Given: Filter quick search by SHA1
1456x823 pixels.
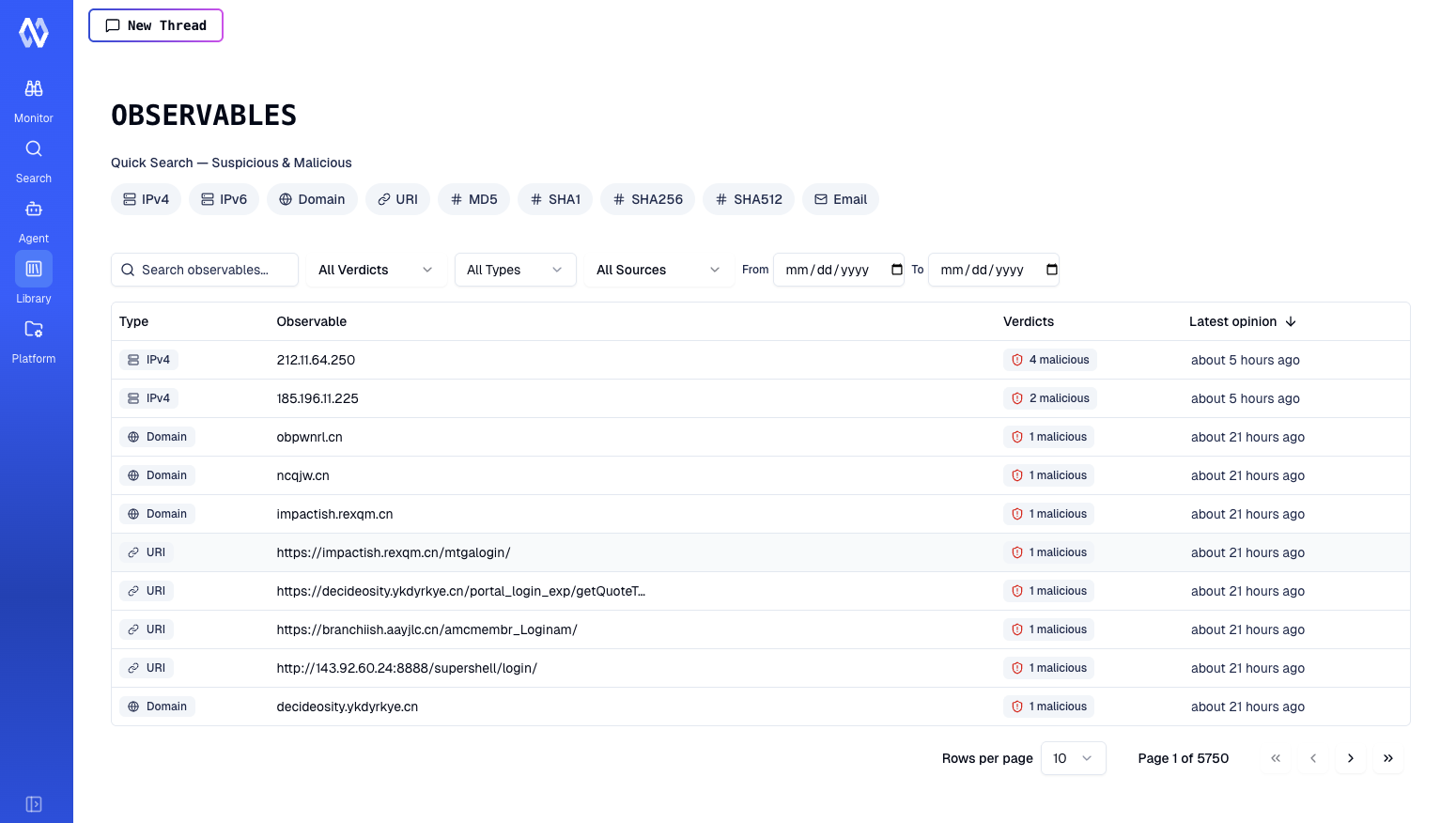Looking at the screenshot, I should pos(555,199).
